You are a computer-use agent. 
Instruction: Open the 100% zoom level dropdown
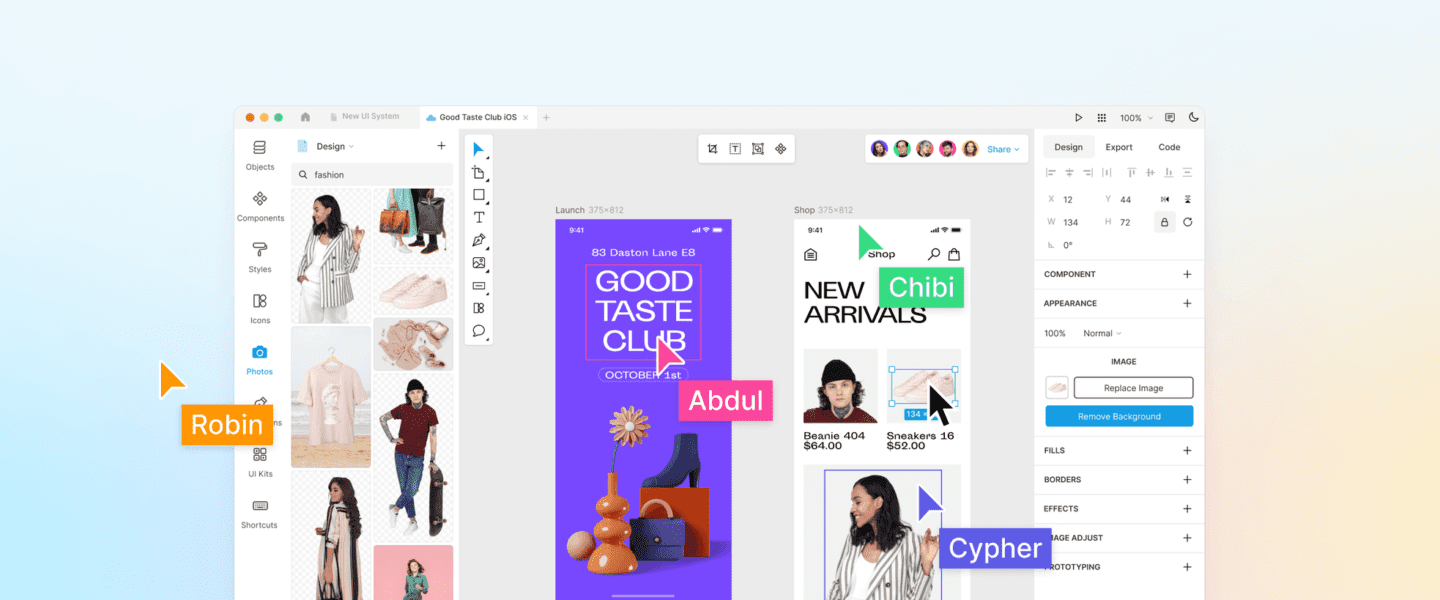[x=1135, y=118]
